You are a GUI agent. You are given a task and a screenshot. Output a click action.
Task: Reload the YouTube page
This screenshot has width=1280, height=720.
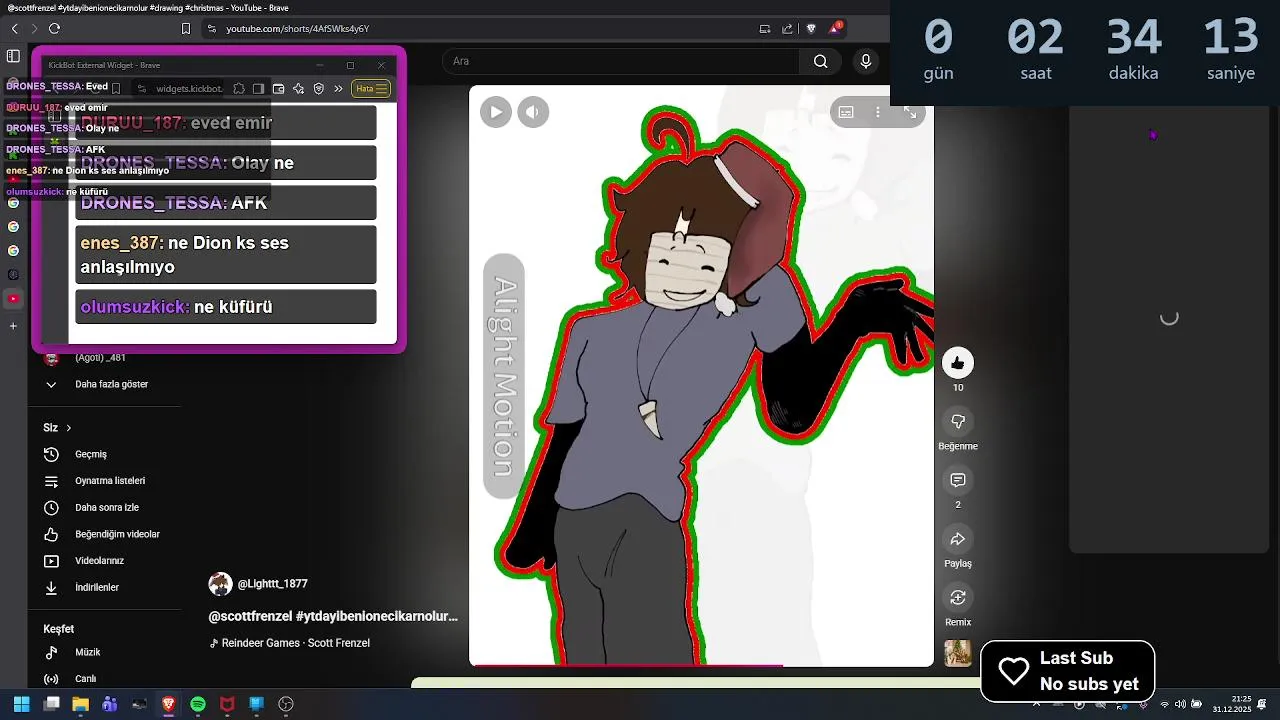point(54,29)
